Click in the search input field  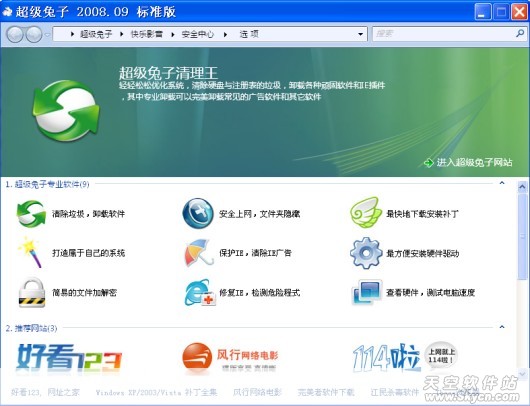[x=444, y=34]
